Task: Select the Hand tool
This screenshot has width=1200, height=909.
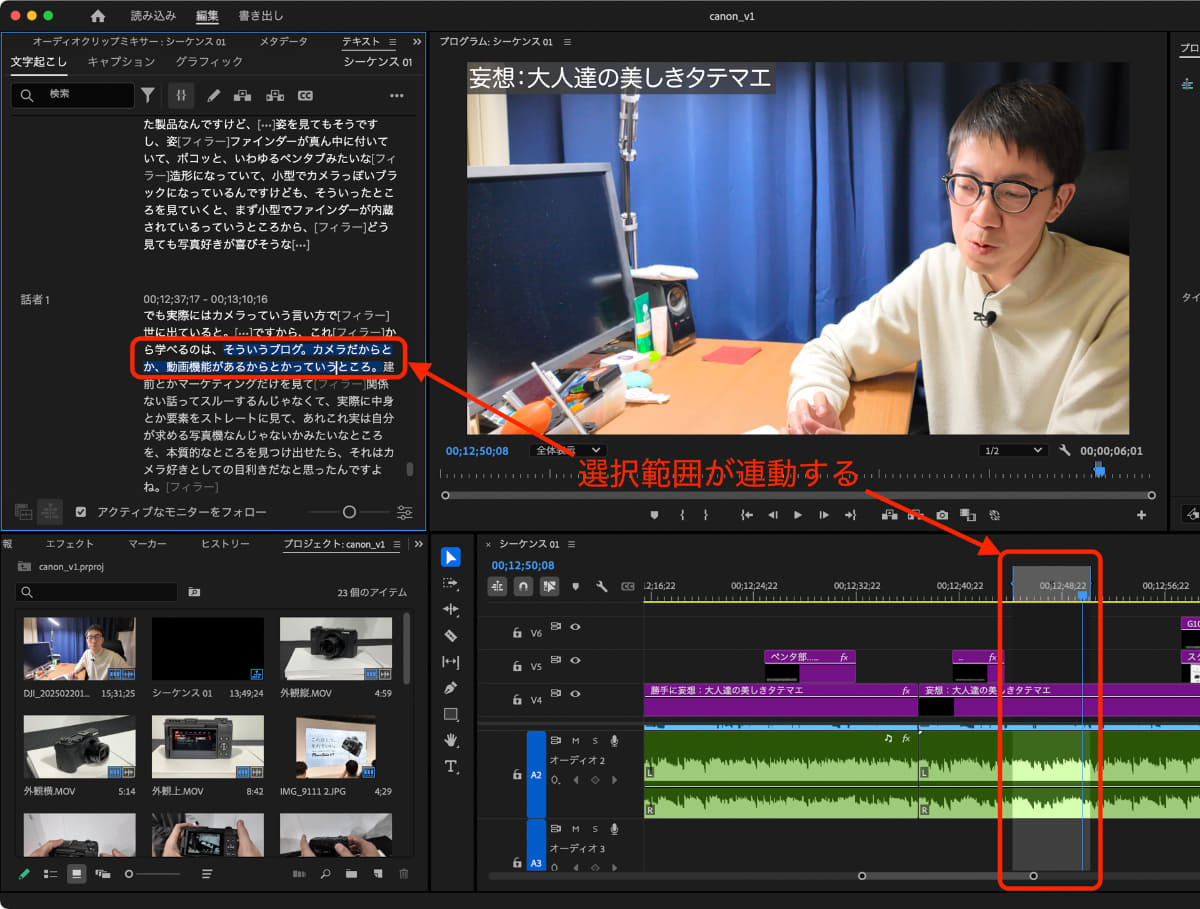Action: (451, 740)
